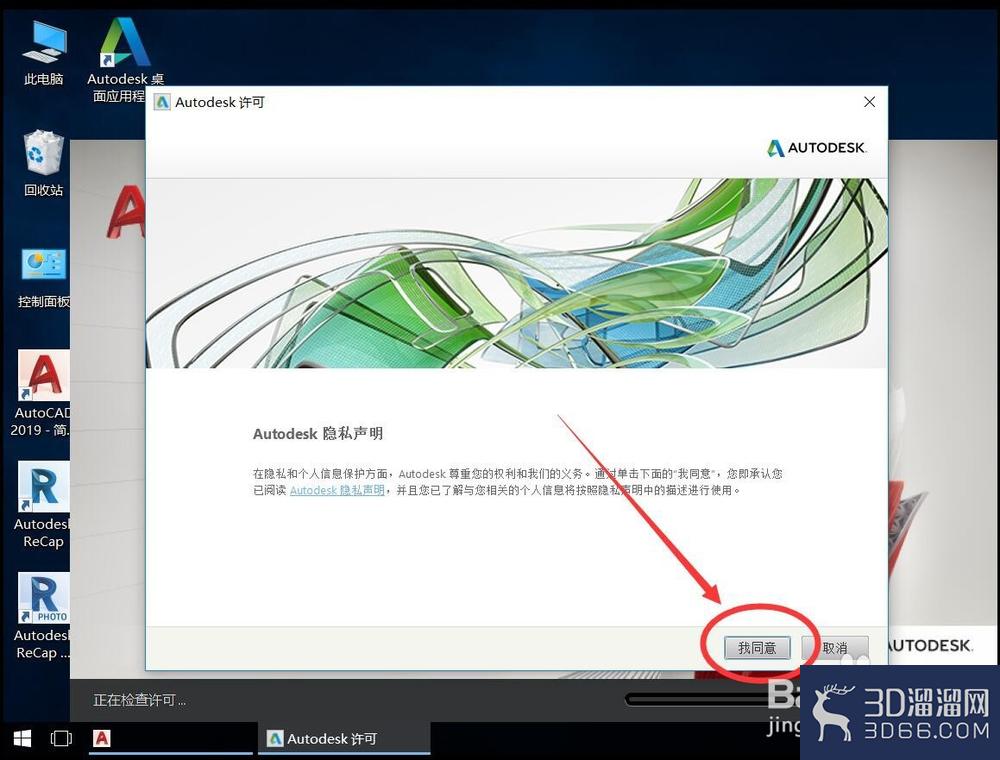The height and width of the screenshot is (760, 1000).
Task: Open Task View in the taskbar
Action: coord(61,738)
